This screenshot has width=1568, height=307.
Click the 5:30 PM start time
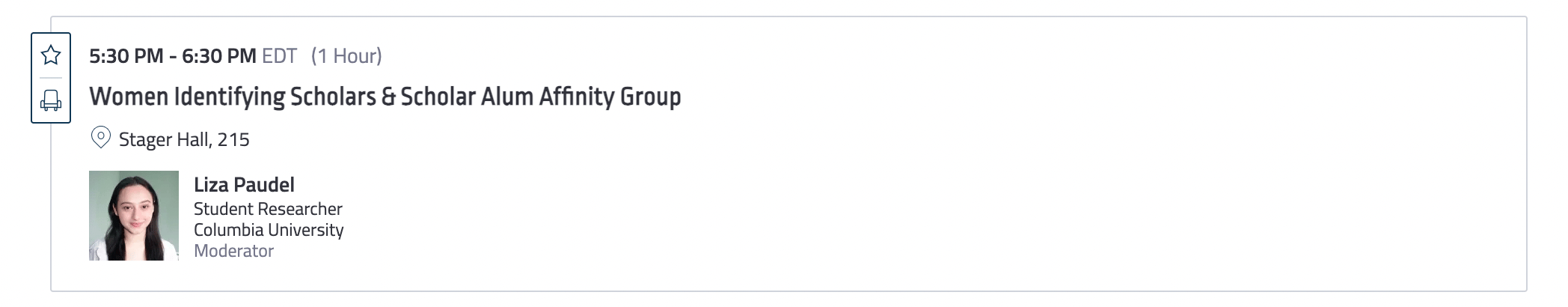(x=126, y=55)
